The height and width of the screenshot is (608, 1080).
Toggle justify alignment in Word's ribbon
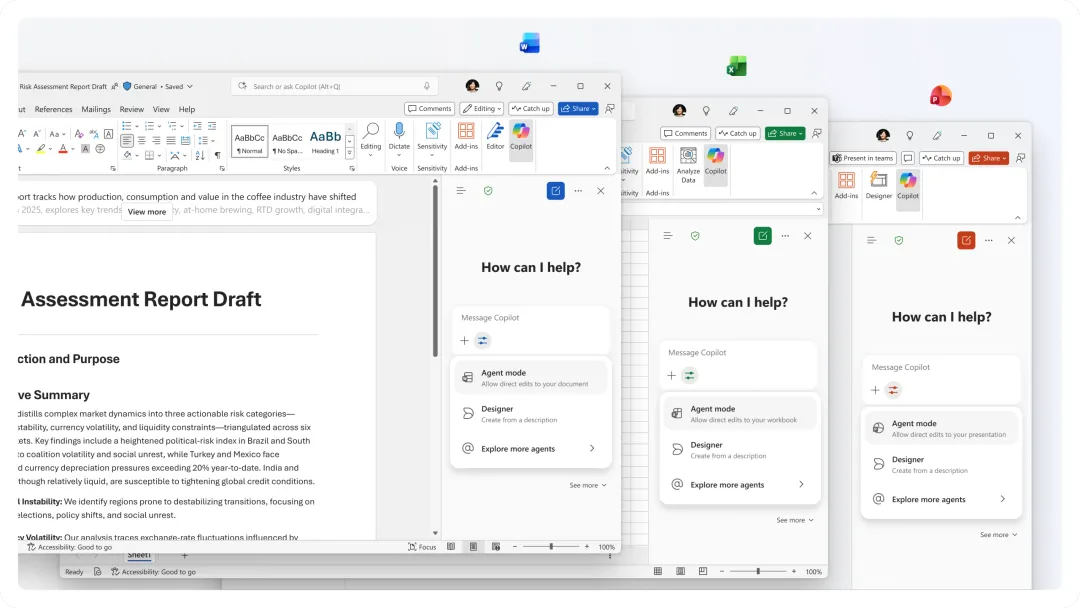[171, 140]
